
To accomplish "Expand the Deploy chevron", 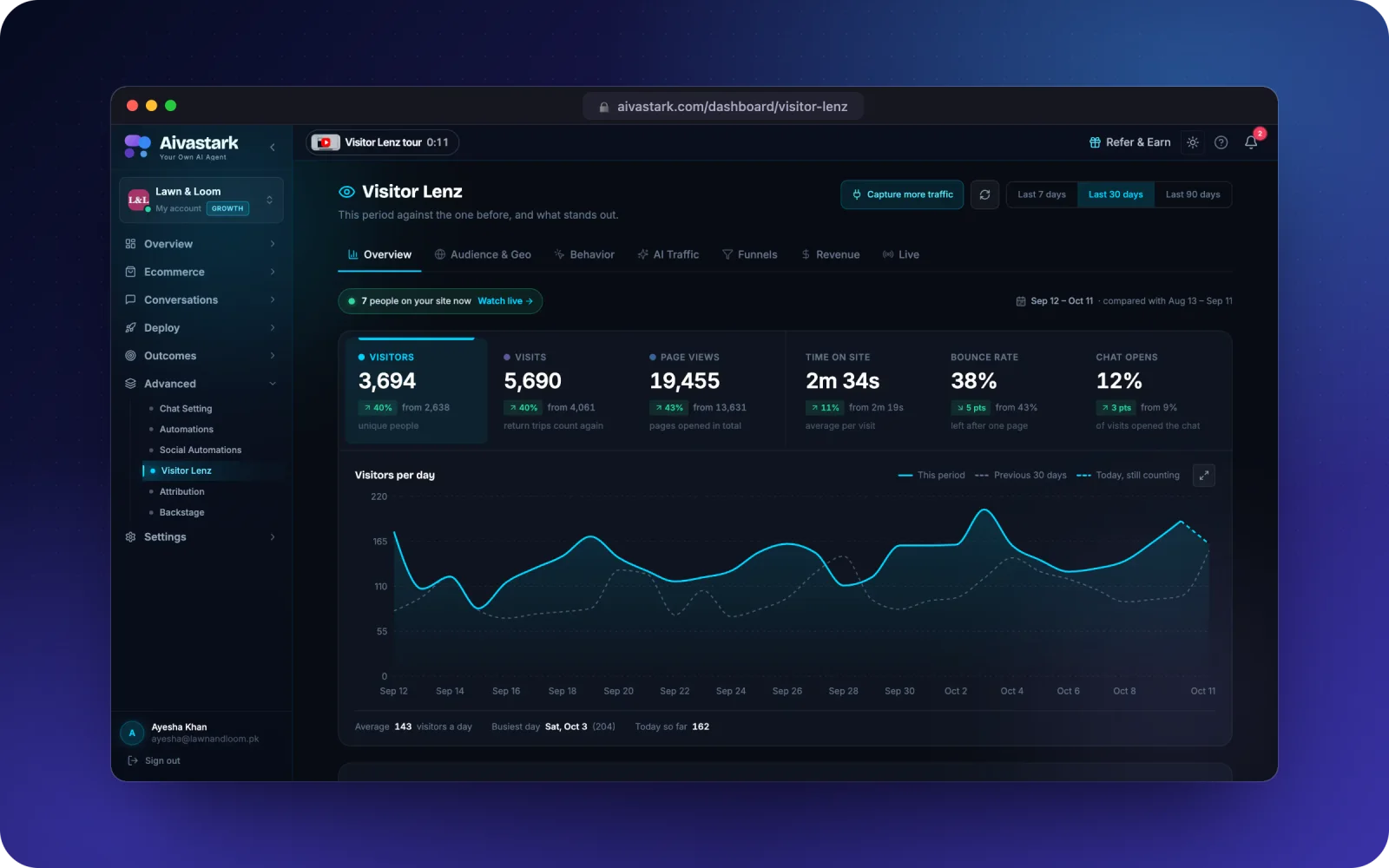I will [273, 327].
